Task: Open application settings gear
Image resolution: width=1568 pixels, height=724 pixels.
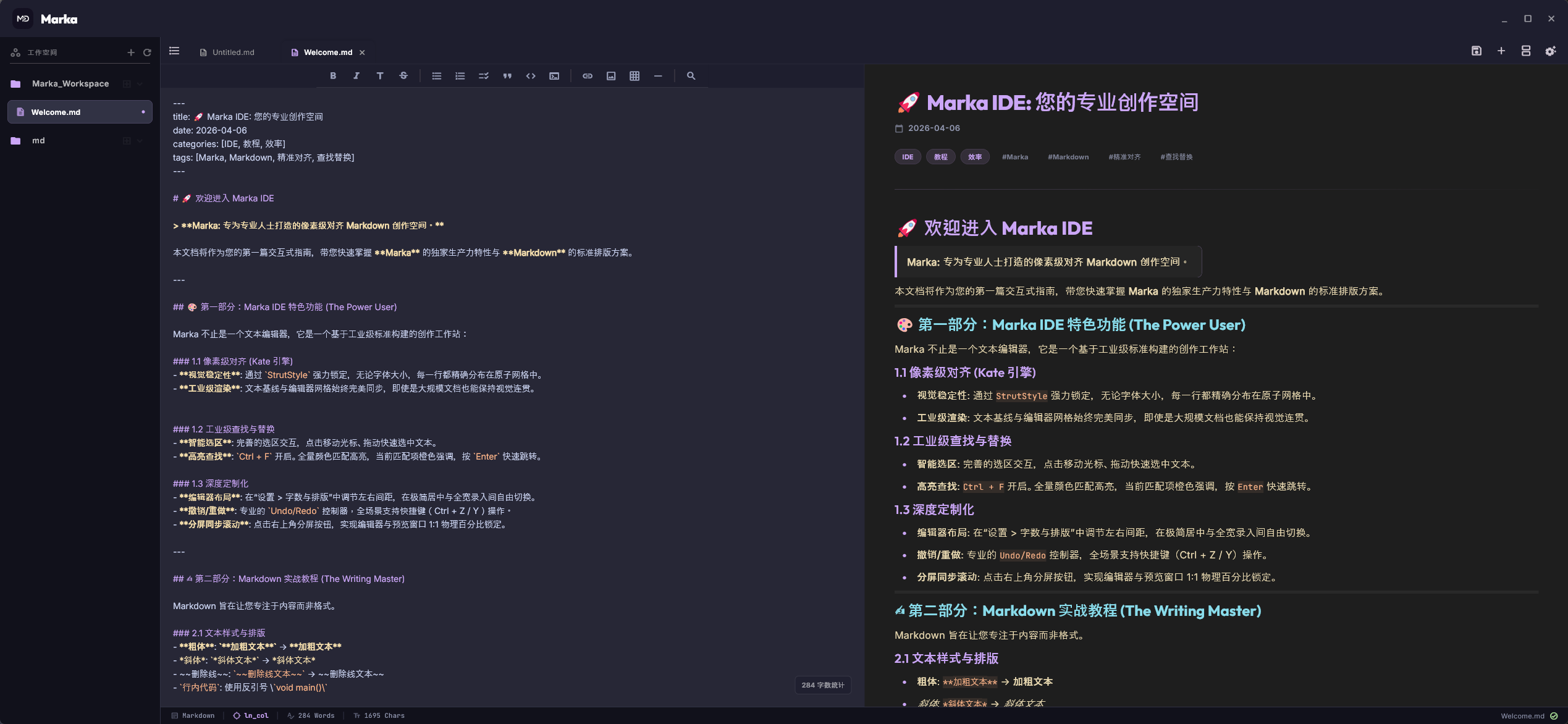Action: [x=1551, y=51]
